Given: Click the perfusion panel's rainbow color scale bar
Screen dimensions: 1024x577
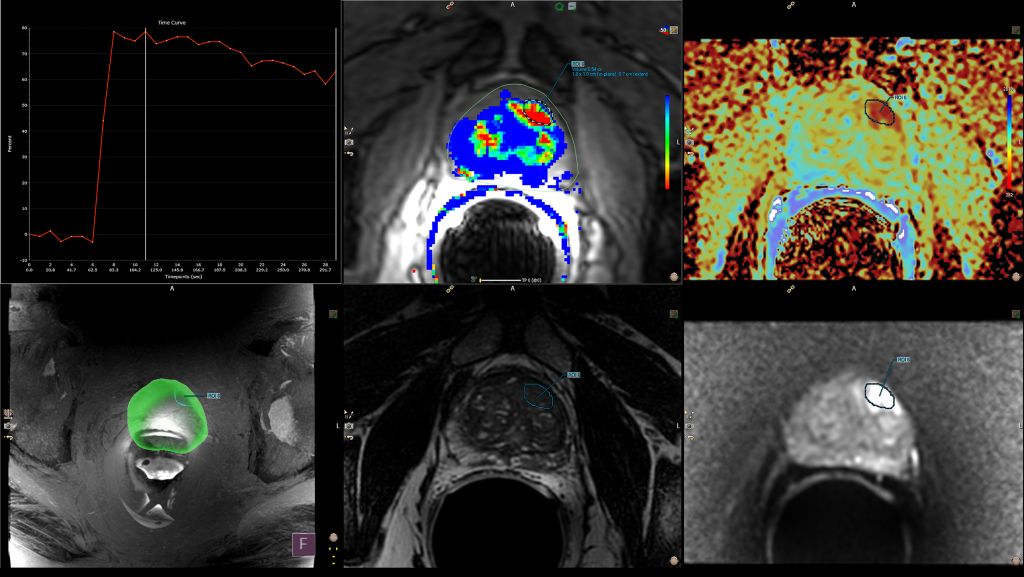Looking at the screenshot, I should [667, 142].
